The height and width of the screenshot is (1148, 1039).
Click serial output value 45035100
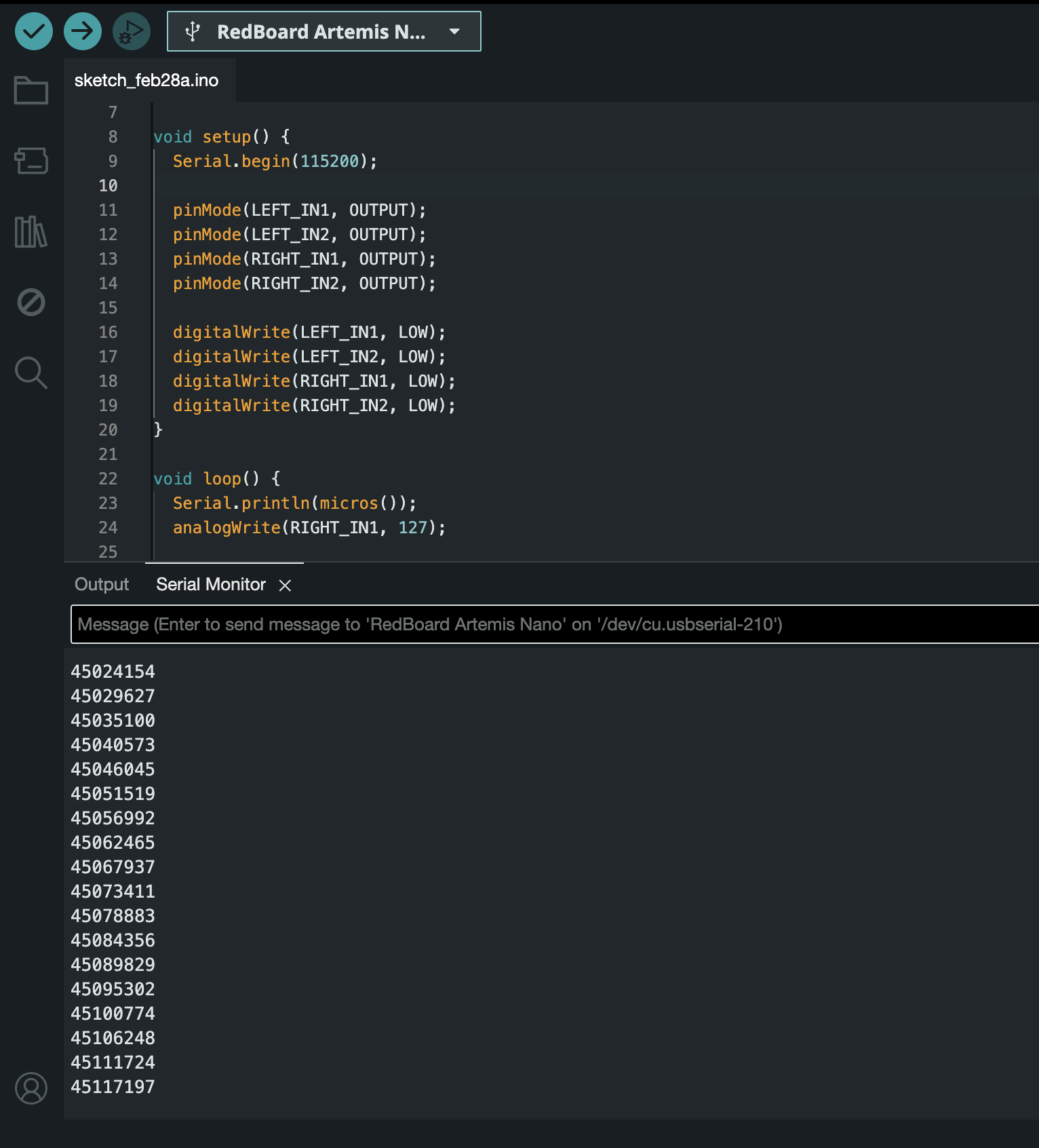click(113, 720)
